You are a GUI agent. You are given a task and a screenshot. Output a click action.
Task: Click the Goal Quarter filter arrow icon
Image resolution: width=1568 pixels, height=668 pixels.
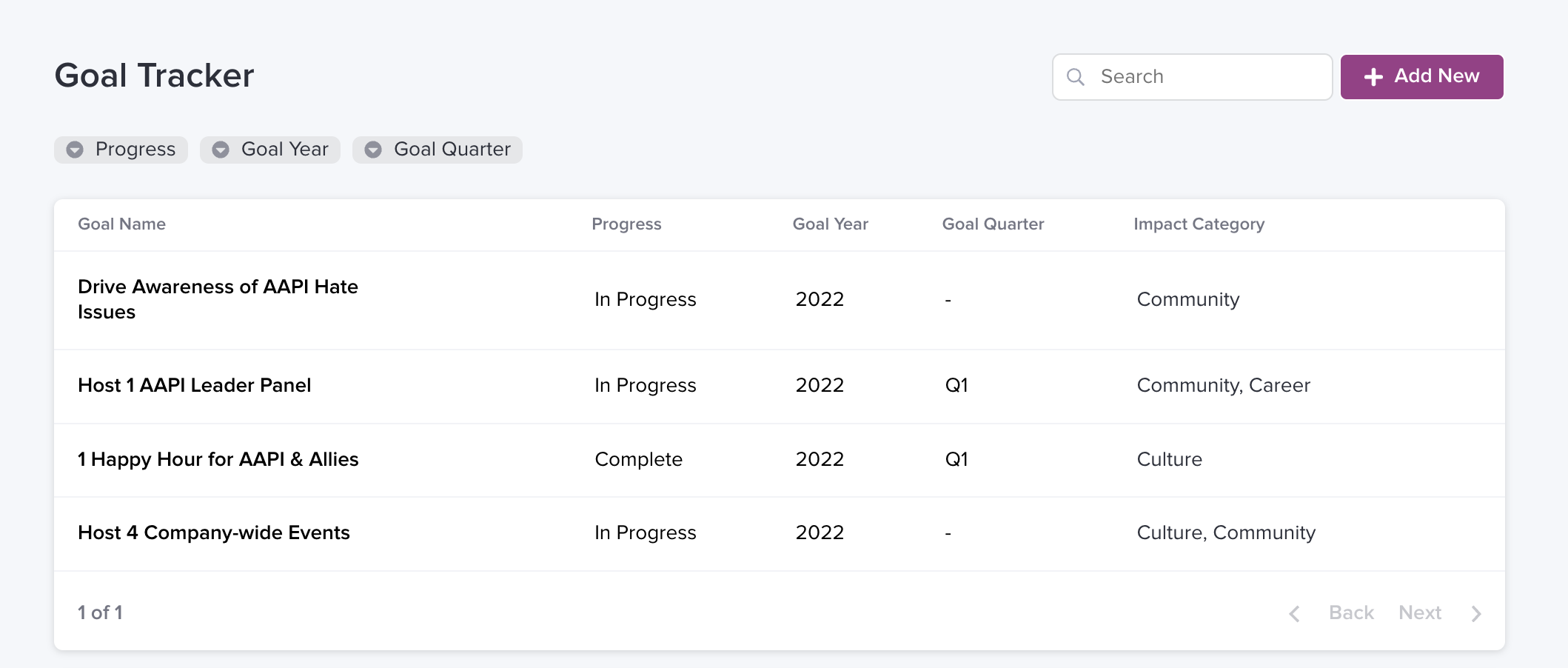[x=373, y=150]
